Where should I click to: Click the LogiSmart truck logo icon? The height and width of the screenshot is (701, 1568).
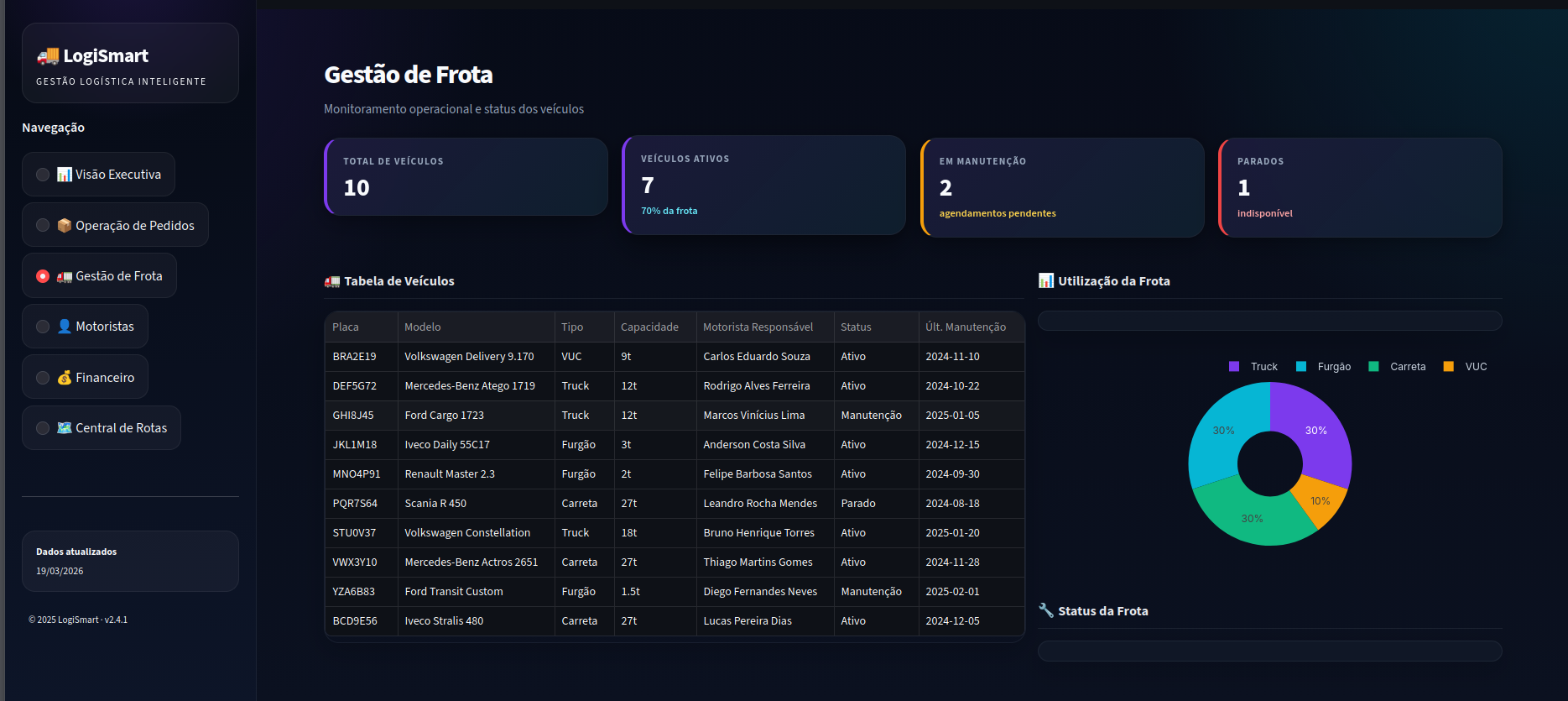click(48, 56)
